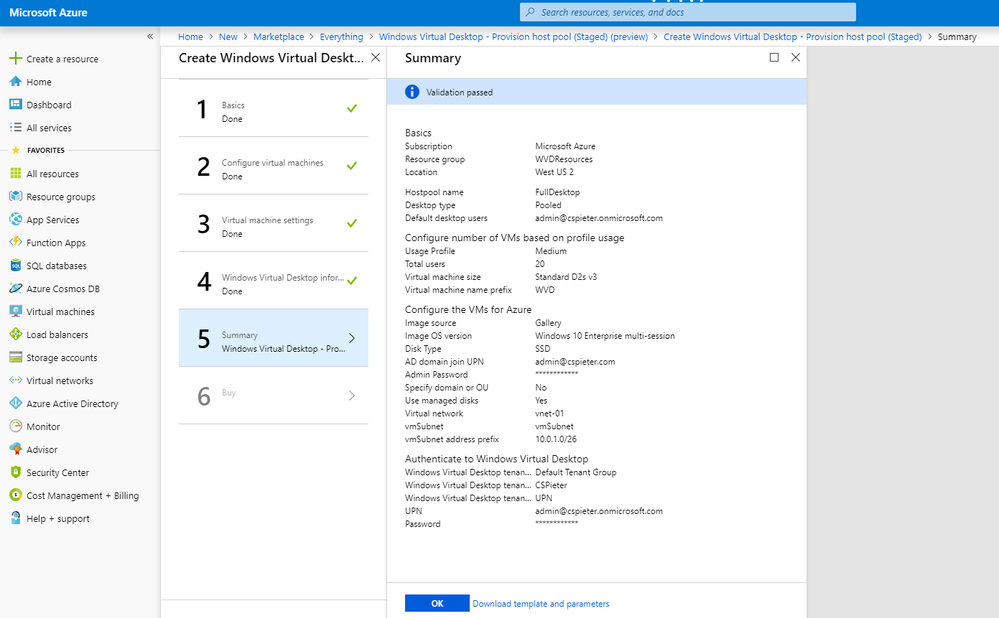This screenshot has height=618, width=999.
Task: Open step 3 Virtual machine settings
Action: (x=273, y=223)
